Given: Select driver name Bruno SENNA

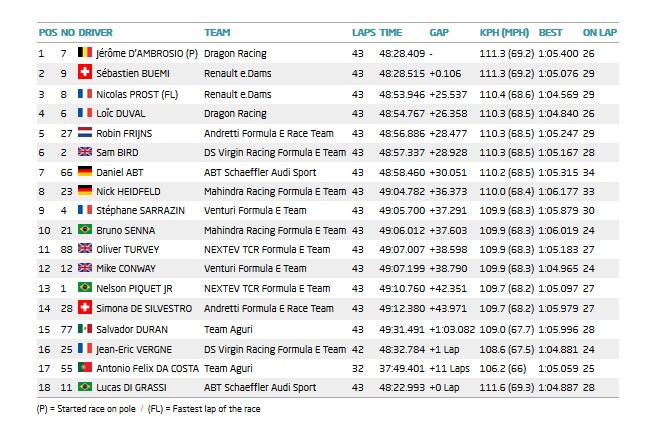Looking at the screenshot, I should click(x=125, y=230).
